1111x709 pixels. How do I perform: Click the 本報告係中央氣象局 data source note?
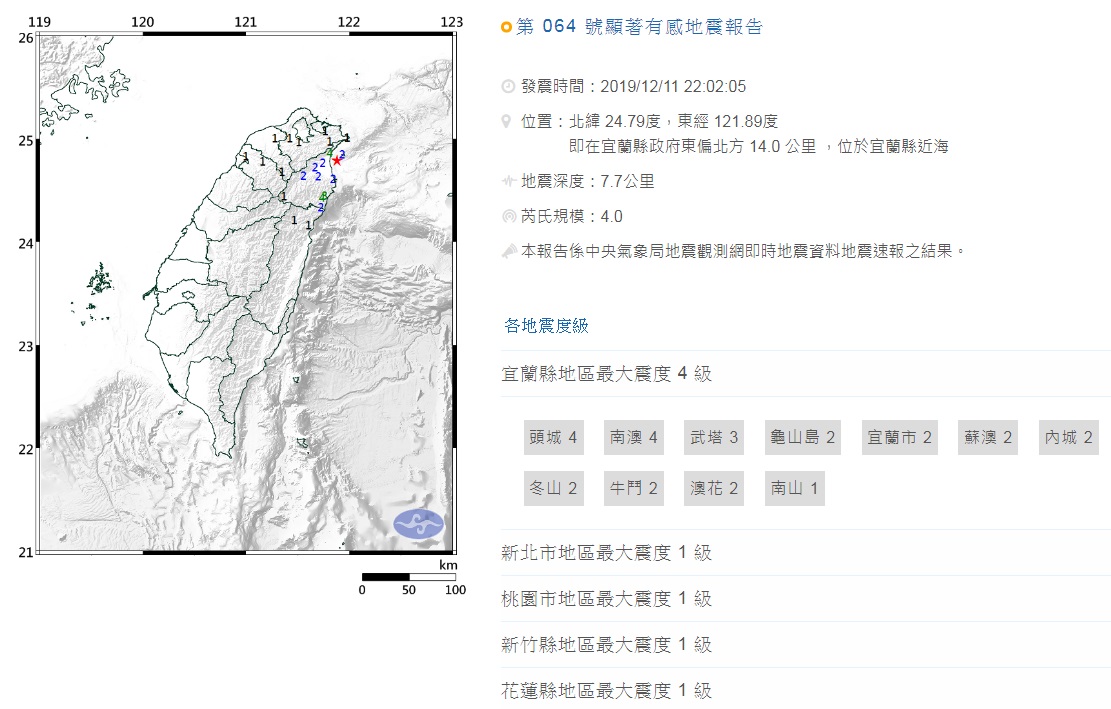coord(743,251)
